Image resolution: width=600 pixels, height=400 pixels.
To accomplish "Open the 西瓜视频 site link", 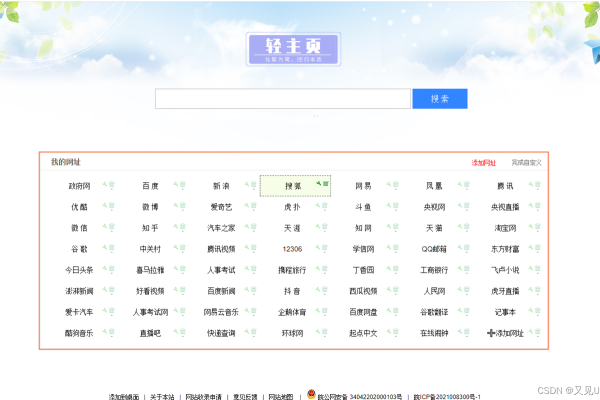I will click(x=363, y=291).
